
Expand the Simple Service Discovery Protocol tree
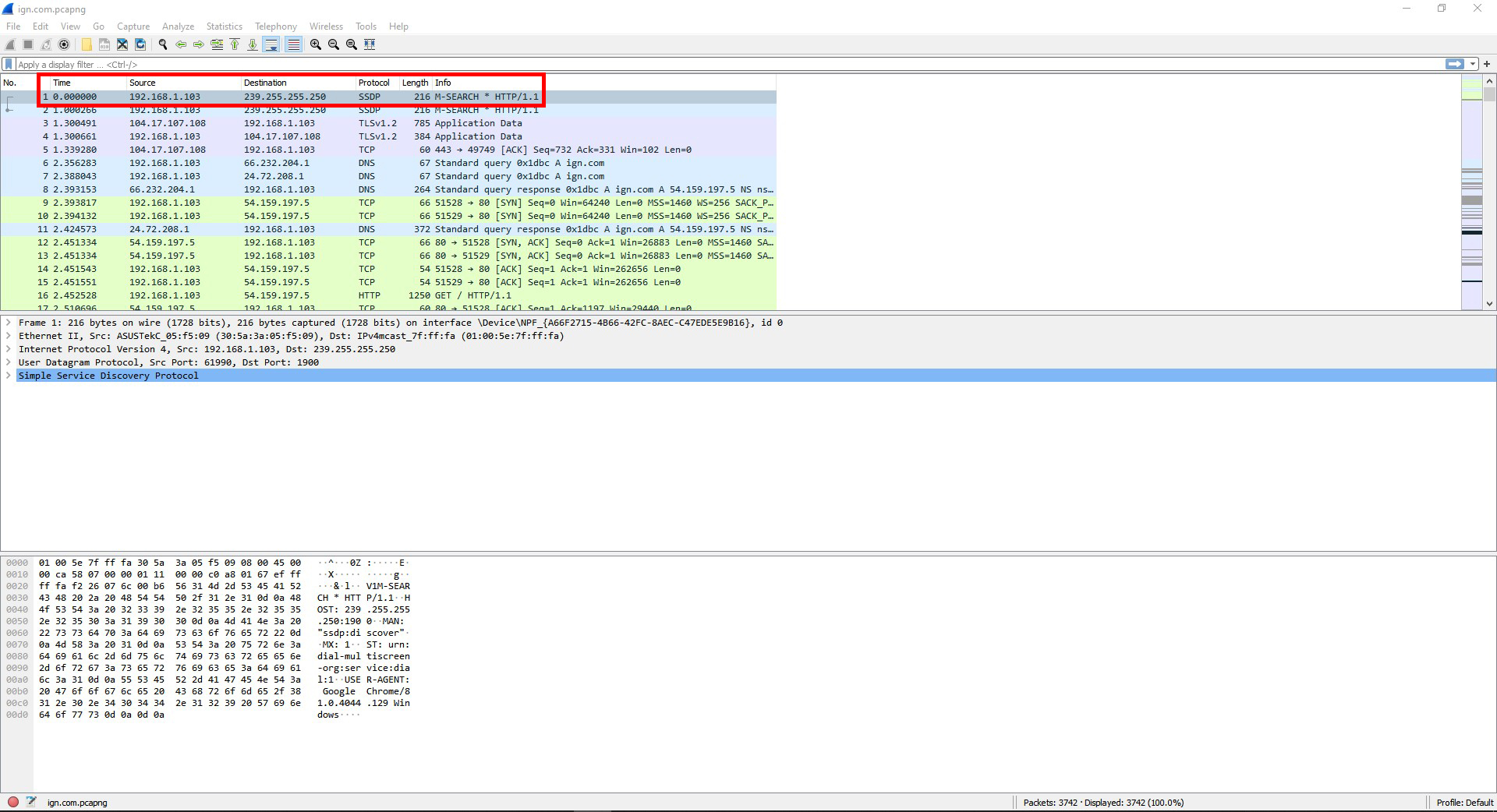coord(9,376)
